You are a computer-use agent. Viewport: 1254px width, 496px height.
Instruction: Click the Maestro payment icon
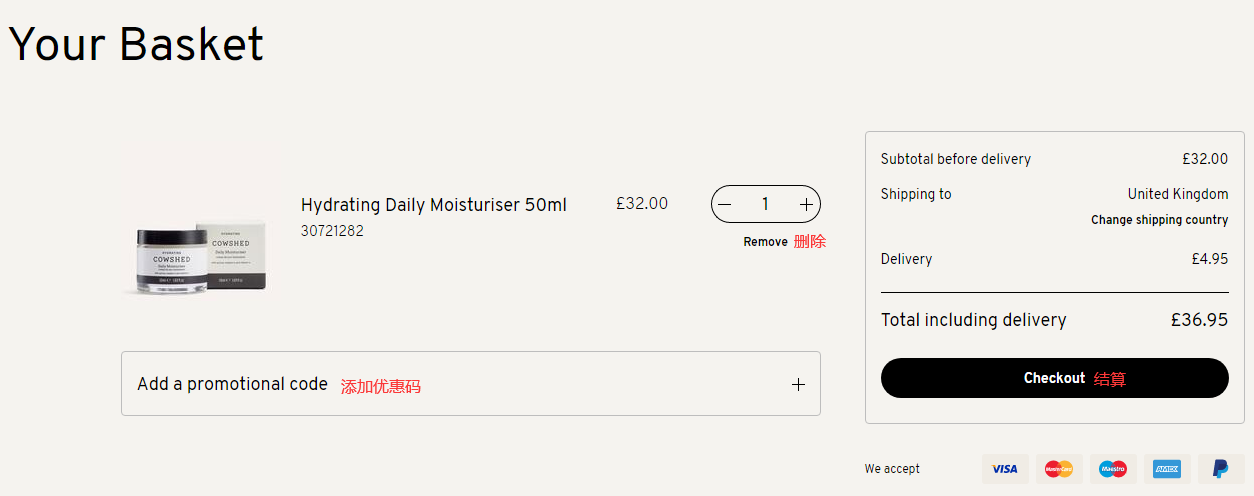tap(1113, 469)
